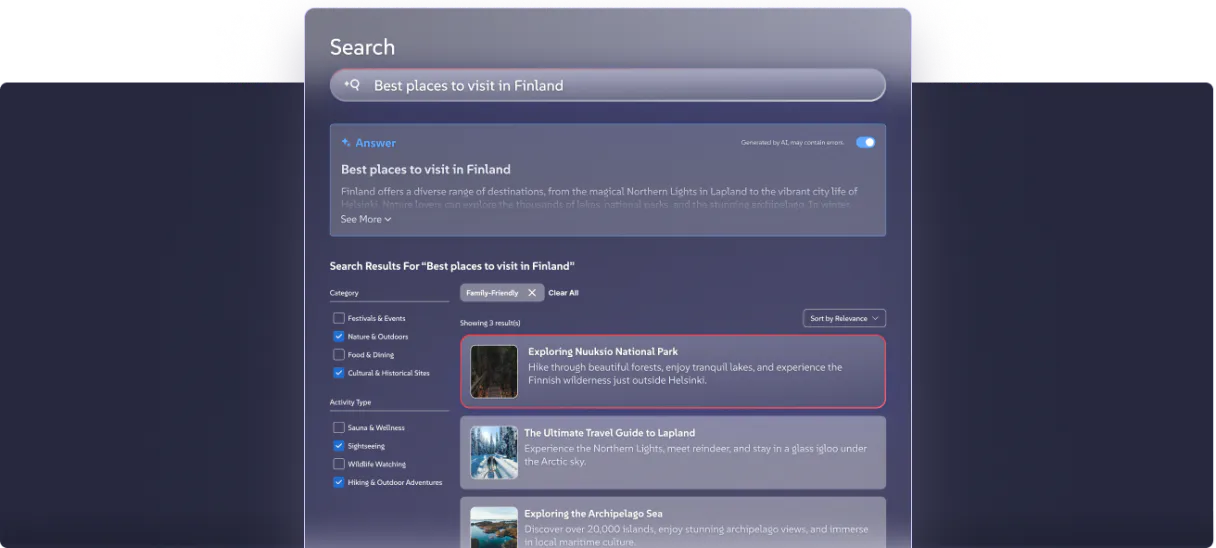
Task: Click the Lapland travel guide thumbnail
Action: [494, 453]
